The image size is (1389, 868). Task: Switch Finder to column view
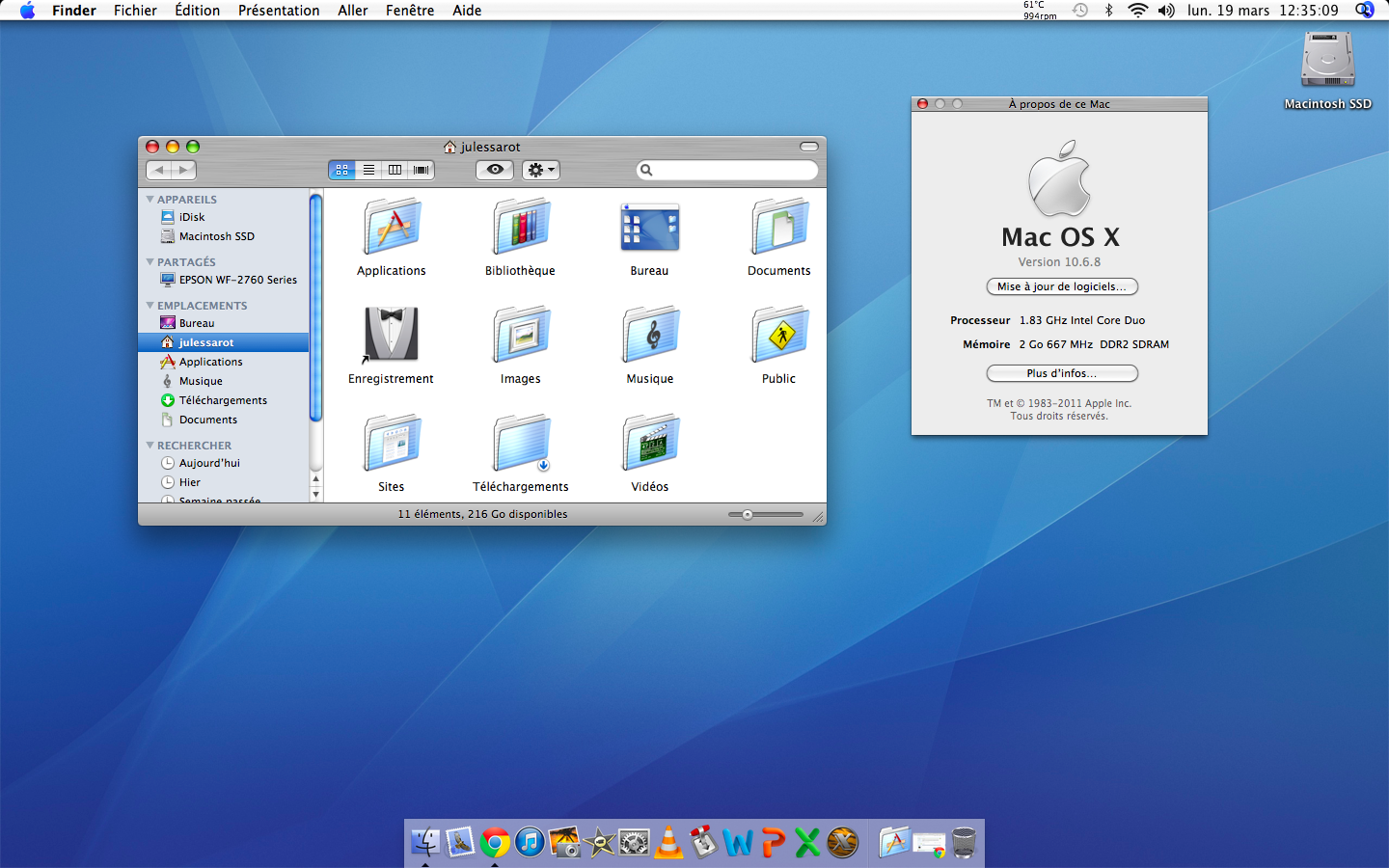pyautogui.click(x=395, y=170)
